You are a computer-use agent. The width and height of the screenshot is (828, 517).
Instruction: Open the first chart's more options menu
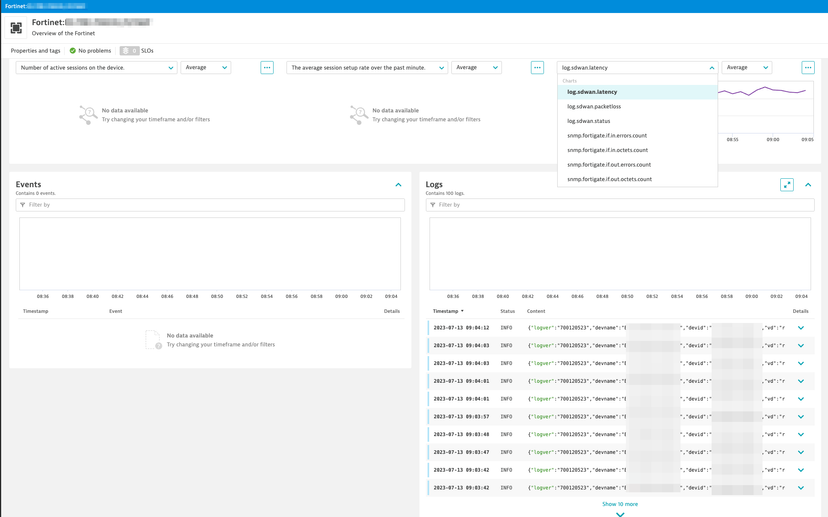[x=267, y=68]
